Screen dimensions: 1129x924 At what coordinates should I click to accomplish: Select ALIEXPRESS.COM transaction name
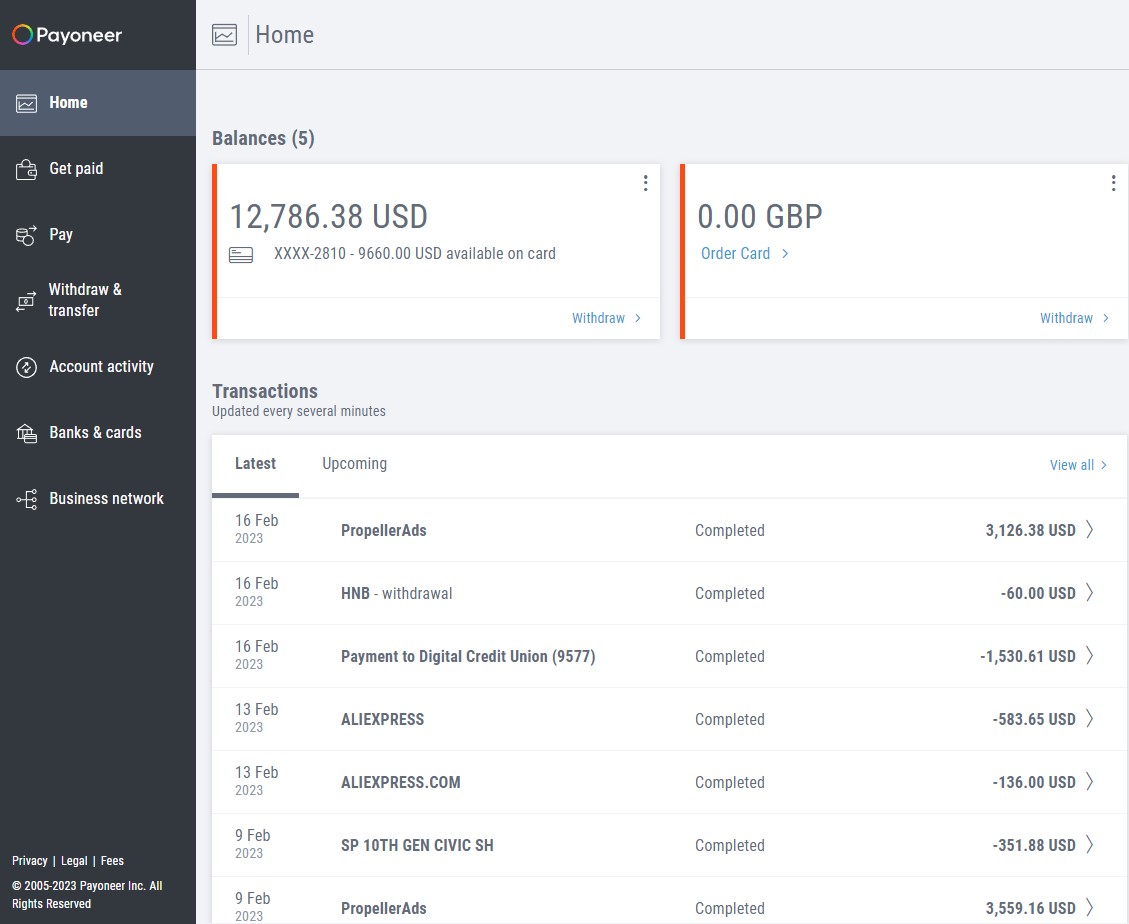400,782
